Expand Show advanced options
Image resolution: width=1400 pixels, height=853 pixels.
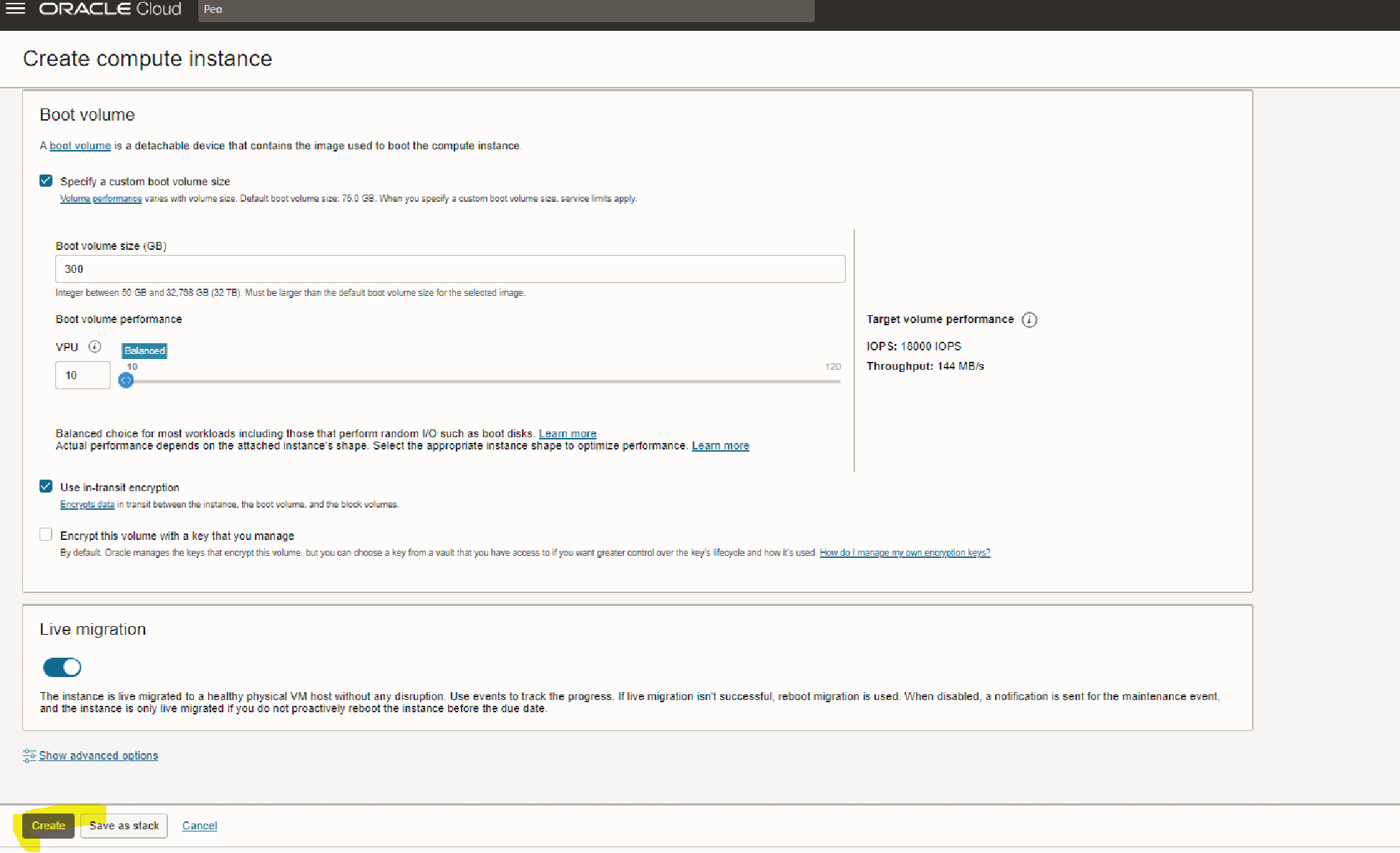point(98,755)
